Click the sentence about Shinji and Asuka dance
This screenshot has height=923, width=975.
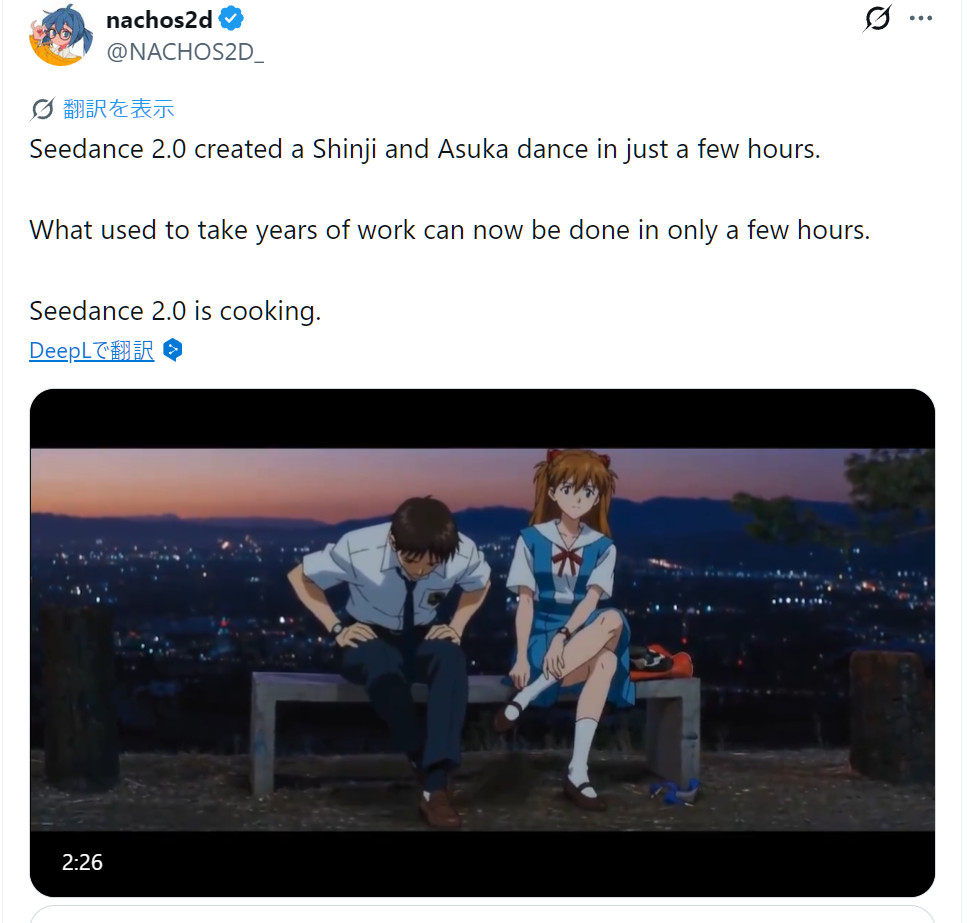[x=425, y=149]
